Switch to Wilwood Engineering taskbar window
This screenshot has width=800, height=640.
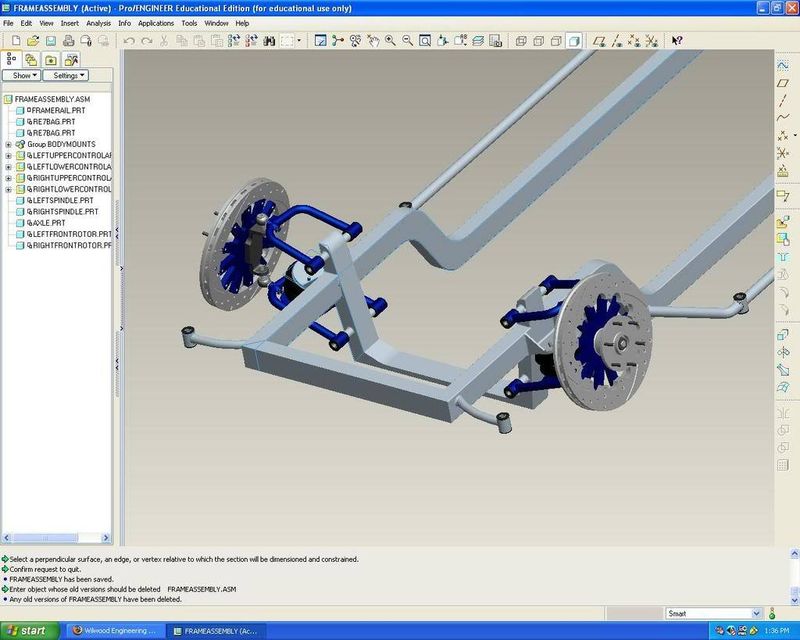point(115,631)
